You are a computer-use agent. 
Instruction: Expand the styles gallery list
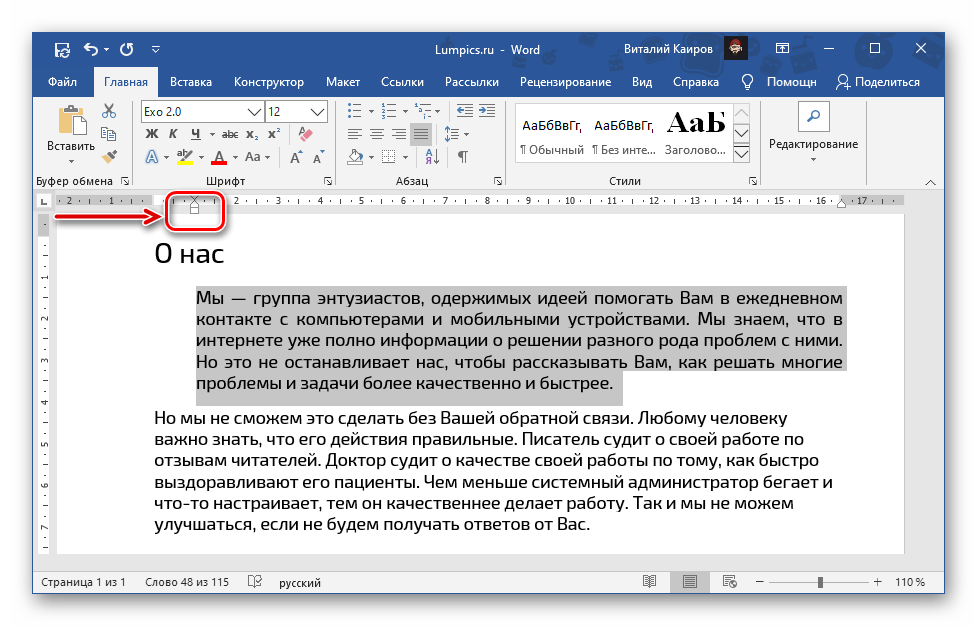click(741, 154)
